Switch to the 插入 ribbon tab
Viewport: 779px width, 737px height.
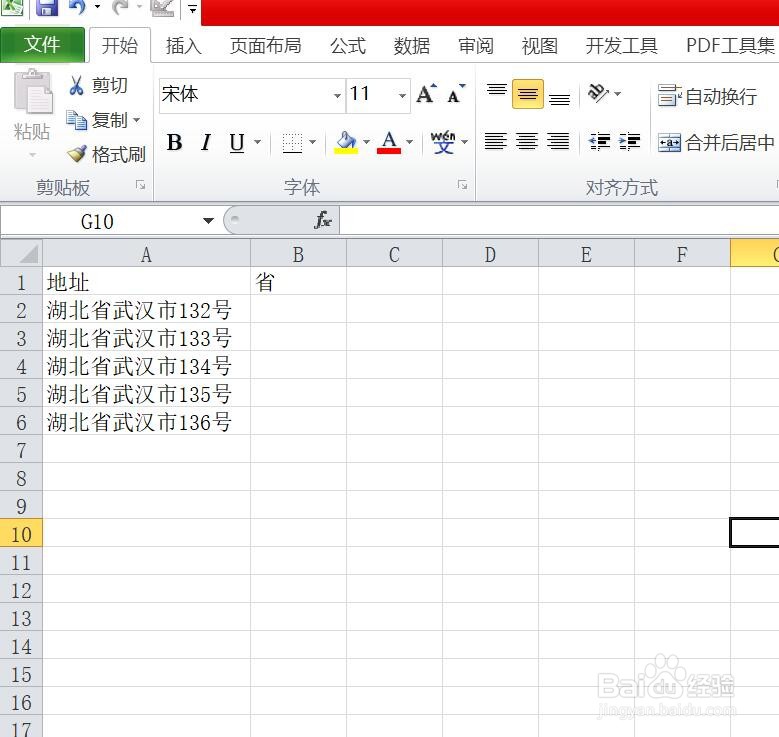(x=183, y=46)
